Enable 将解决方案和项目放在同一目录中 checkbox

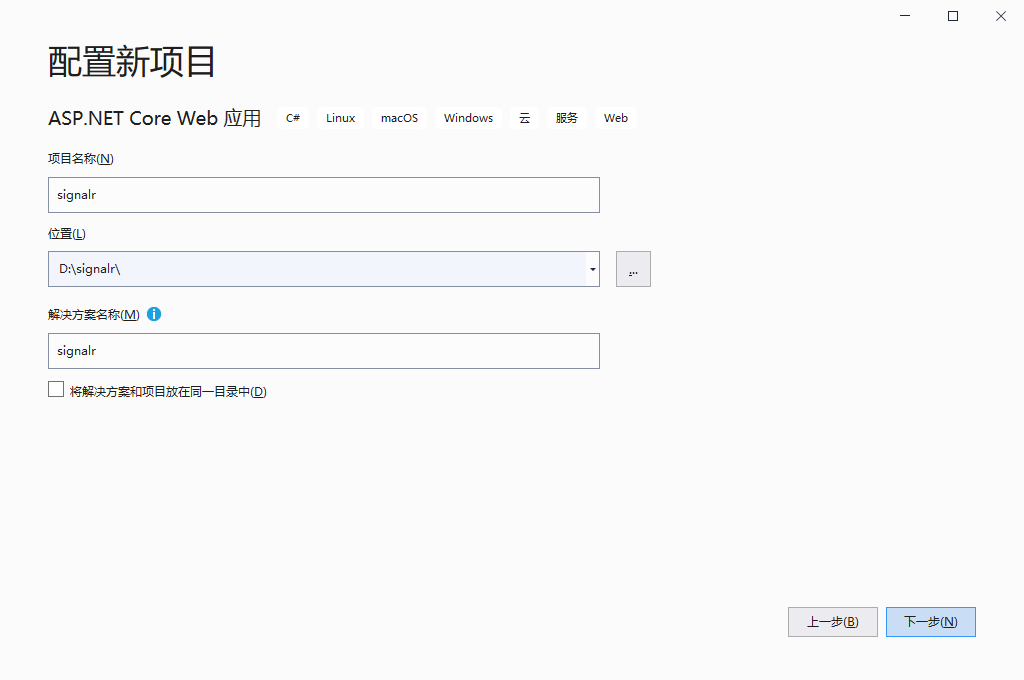pyautogui.click(x=56, y=388)
